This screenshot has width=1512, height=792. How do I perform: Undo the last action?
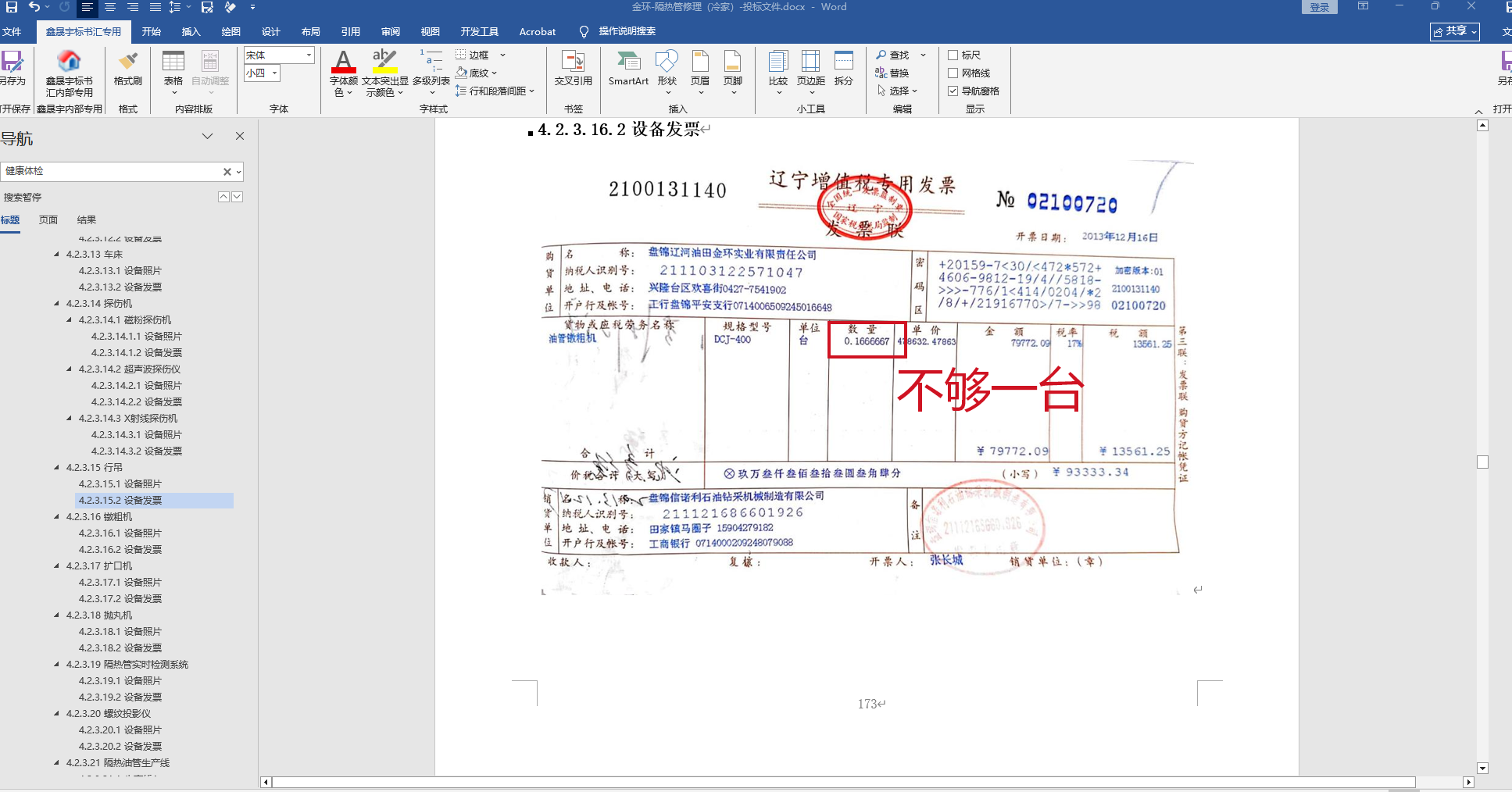34,7
